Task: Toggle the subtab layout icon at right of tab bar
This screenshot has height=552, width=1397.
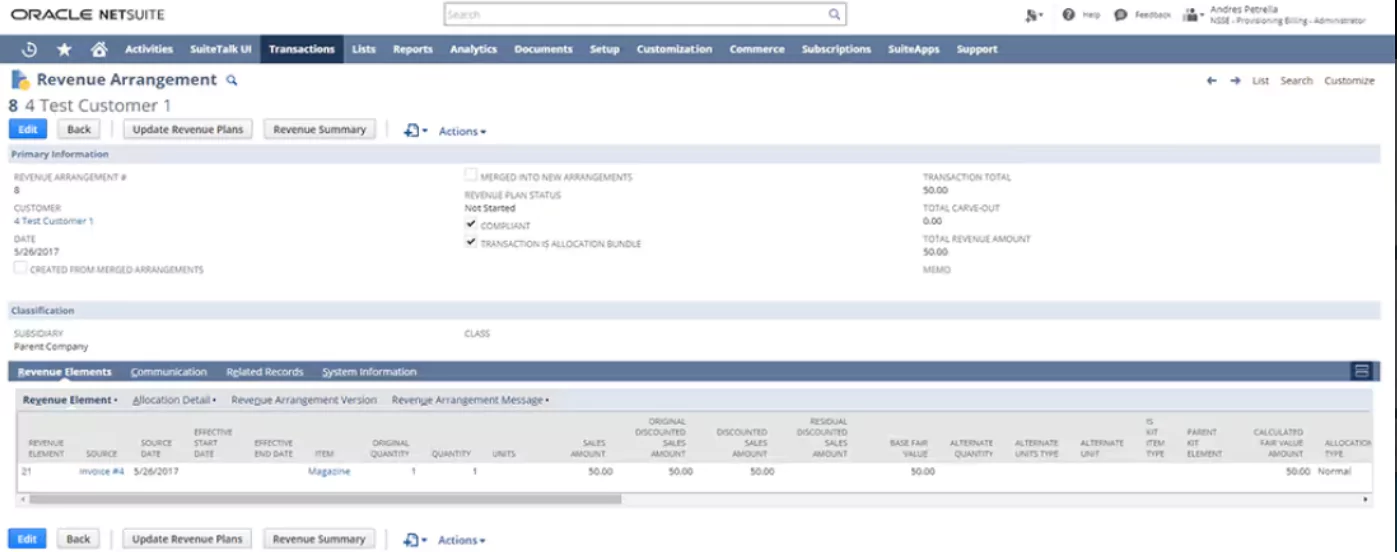Action: click(1360, 371)
